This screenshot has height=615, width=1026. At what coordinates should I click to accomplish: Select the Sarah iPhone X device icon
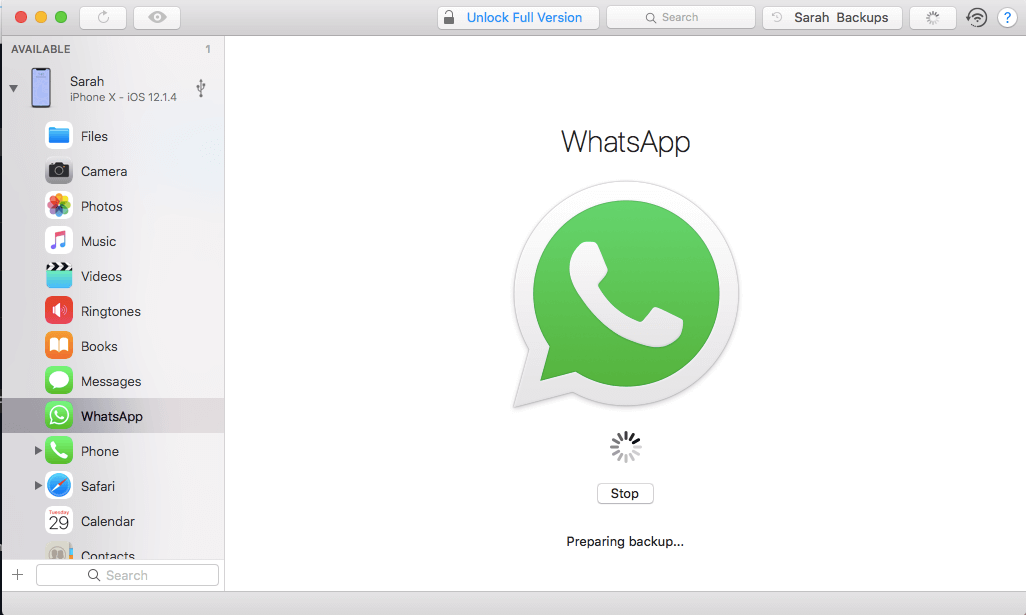[41, 88]
